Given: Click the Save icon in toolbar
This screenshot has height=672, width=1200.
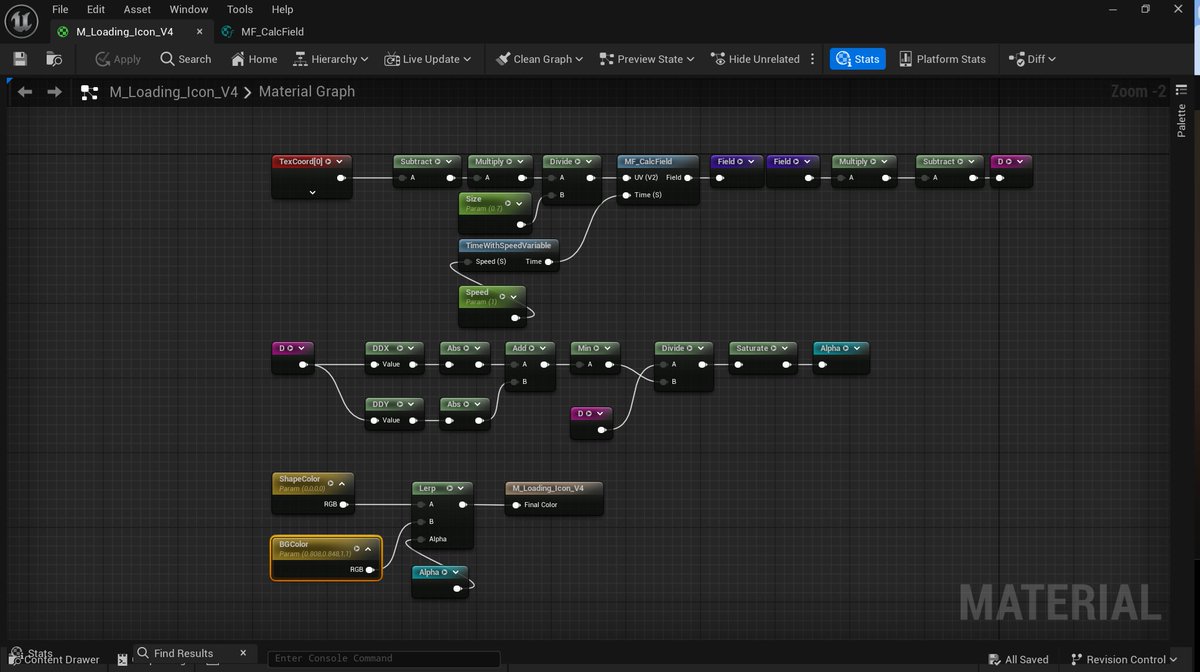Looking at the screenshot, I should point(21,59).
